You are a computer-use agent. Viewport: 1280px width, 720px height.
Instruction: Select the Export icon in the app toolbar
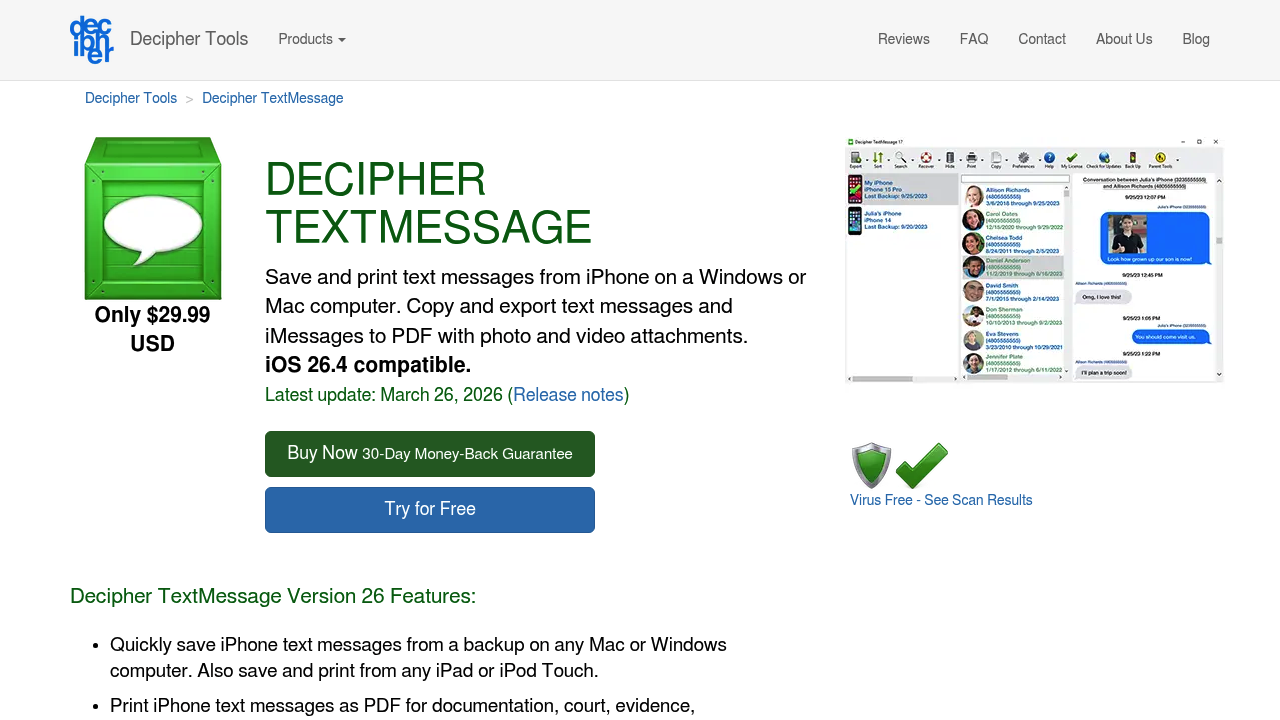[855, 157]
